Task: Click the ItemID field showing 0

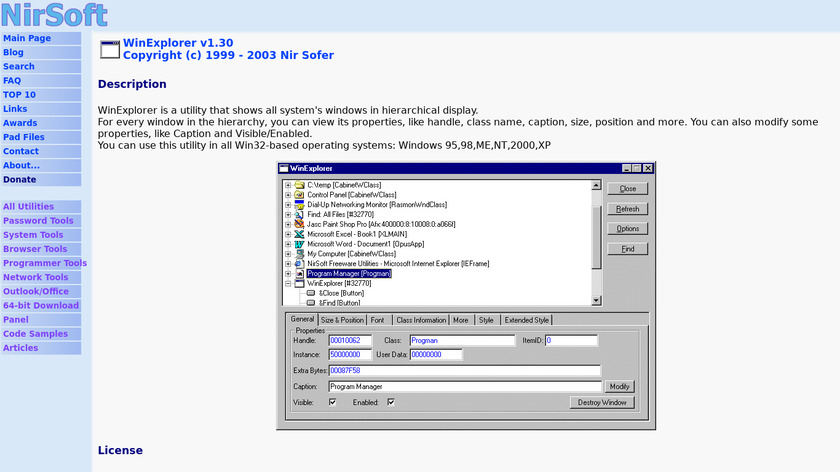Action: [571, 340]
